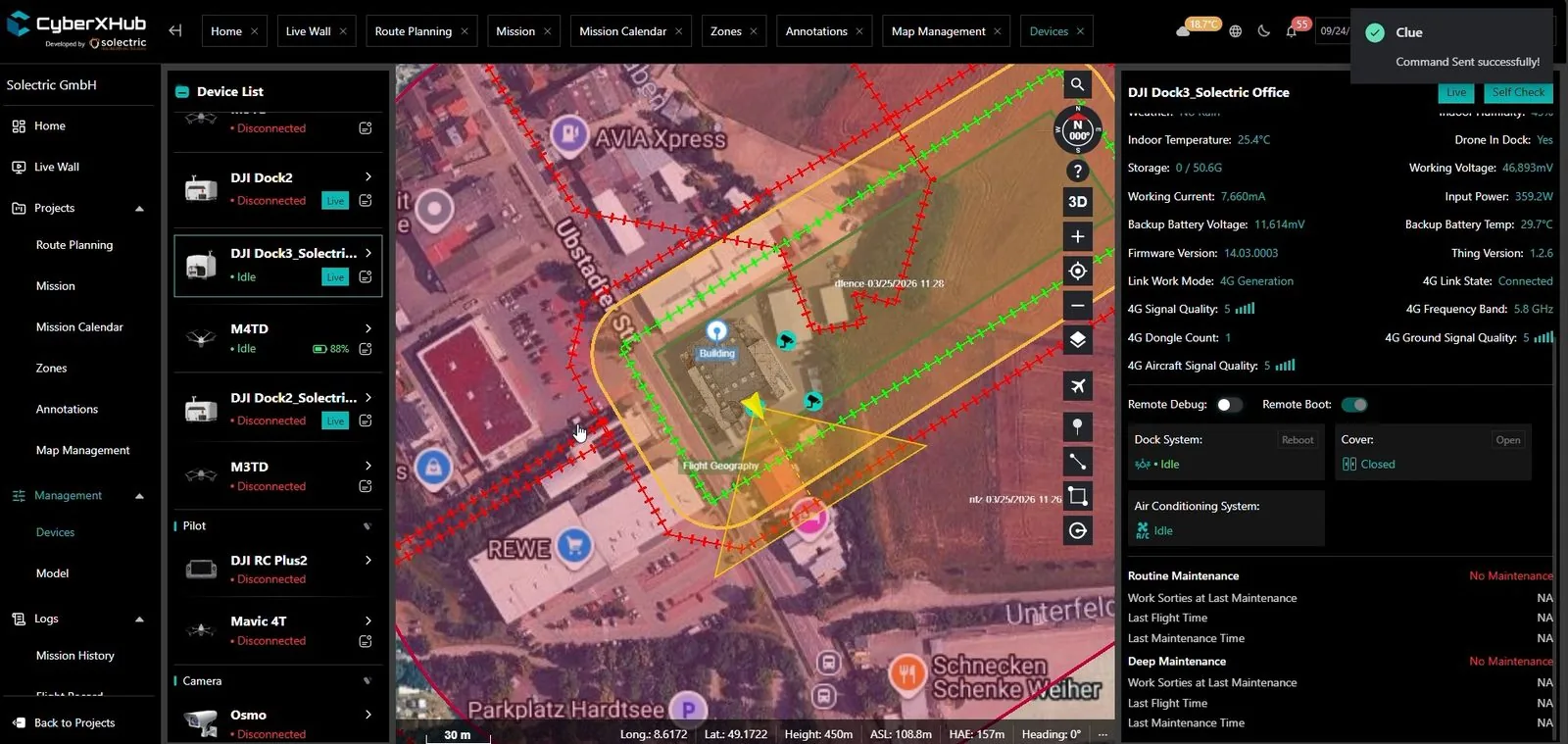The height and width of the screenshot is (744, 1568).
Task: Click Open for the dock Cover
Action: (1508, 440)
